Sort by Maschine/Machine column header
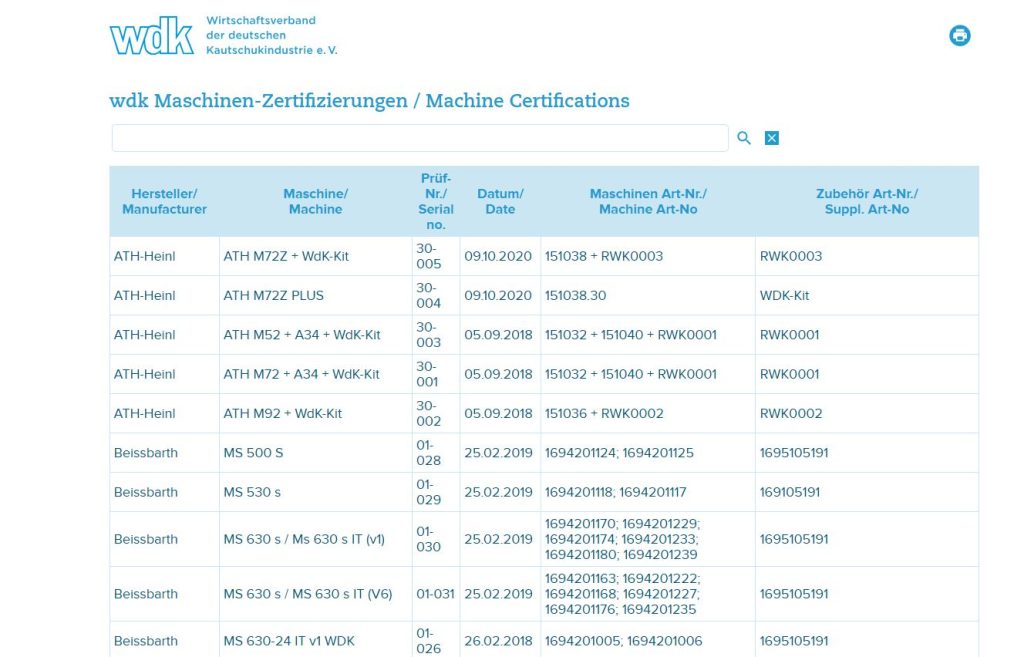The image size is (1024, 657). coord(315,201)
